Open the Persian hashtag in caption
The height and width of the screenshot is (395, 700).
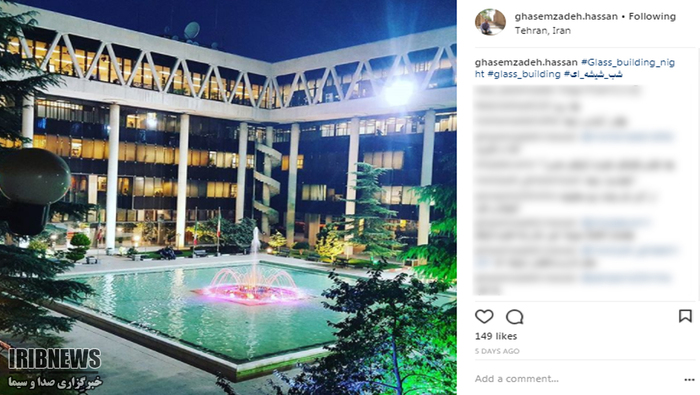click(593, 74)
